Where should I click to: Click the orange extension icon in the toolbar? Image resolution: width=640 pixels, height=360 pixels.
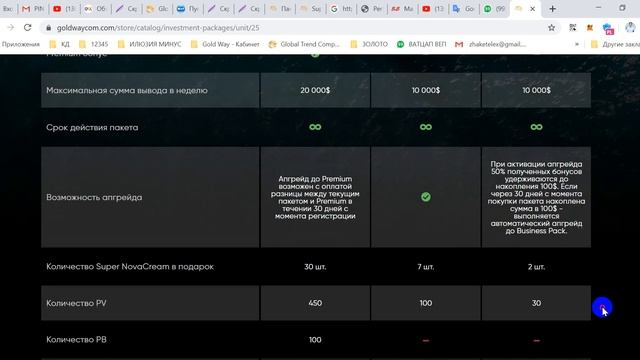pyautogui.click(x=589, y=28)
